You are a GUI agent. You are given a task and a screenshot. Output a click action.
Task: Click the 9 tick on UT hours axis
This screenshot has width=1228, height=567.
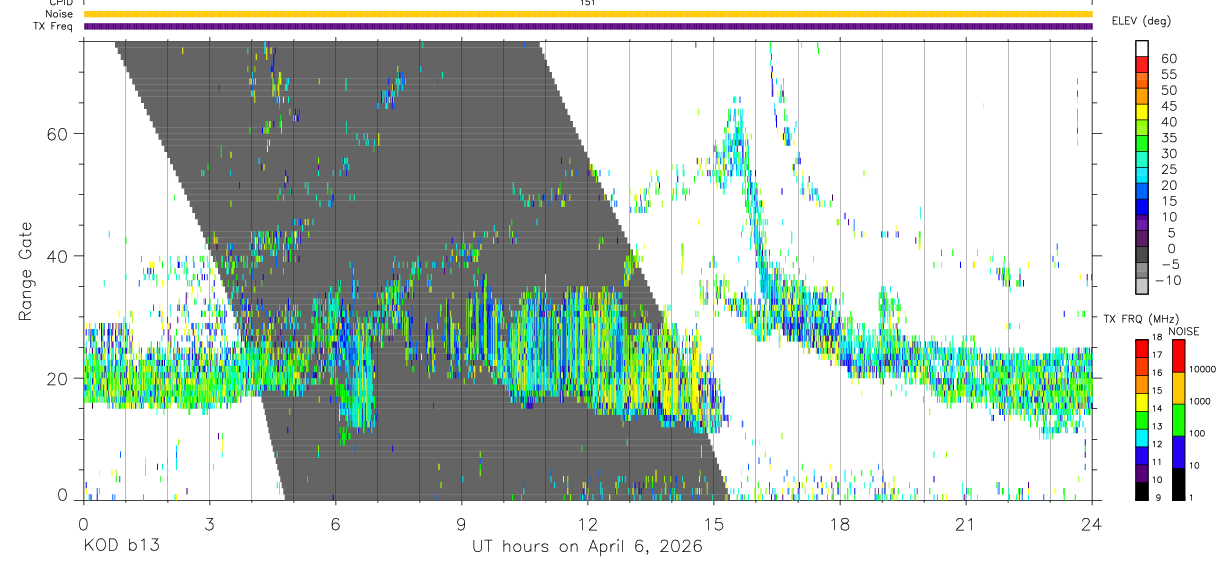pos(461,524)
